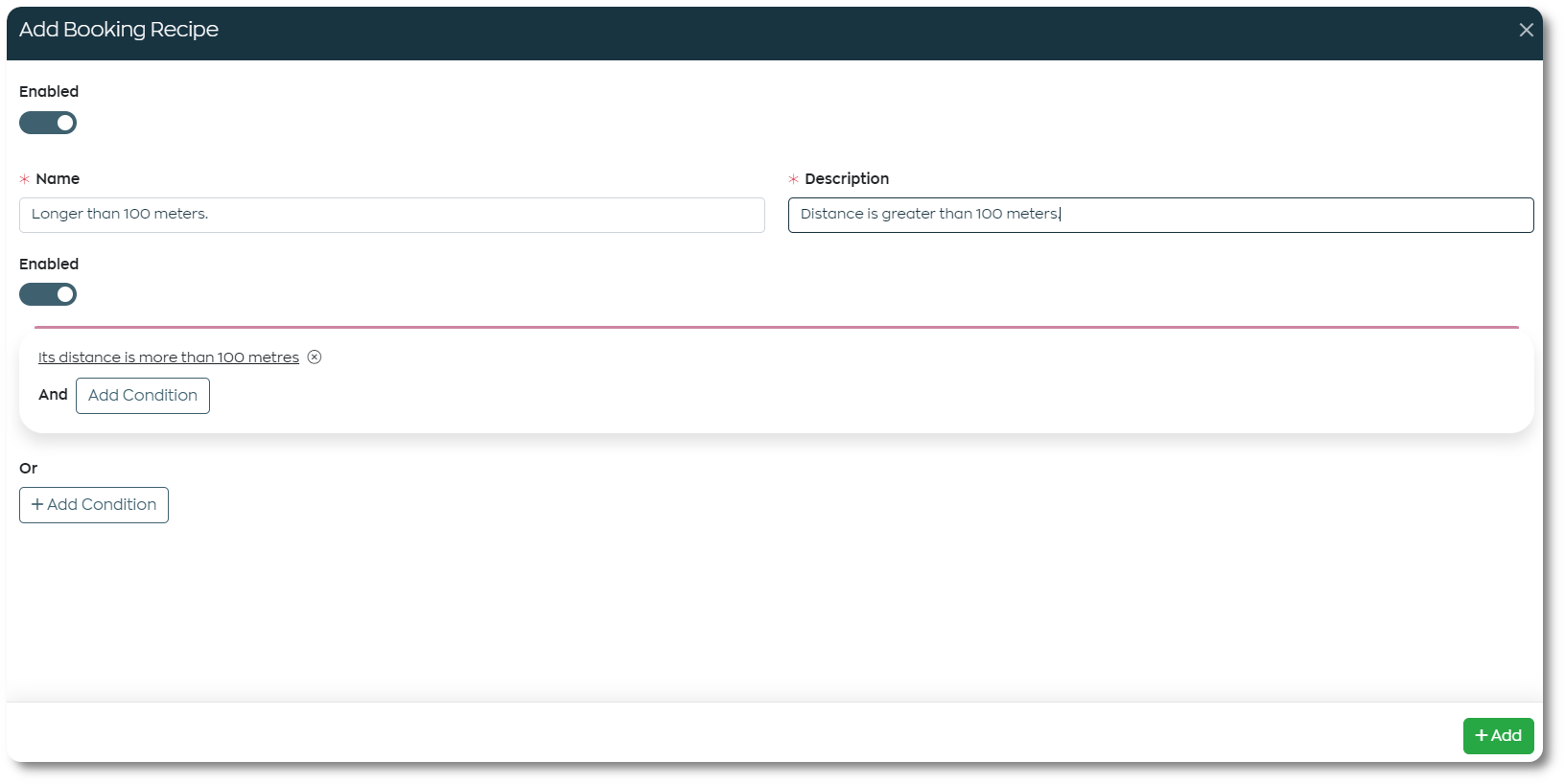Image resolution: width=1565 pixels, height=784 pixels.
Task: Click the Description input field
Action: click(1160, 215)
